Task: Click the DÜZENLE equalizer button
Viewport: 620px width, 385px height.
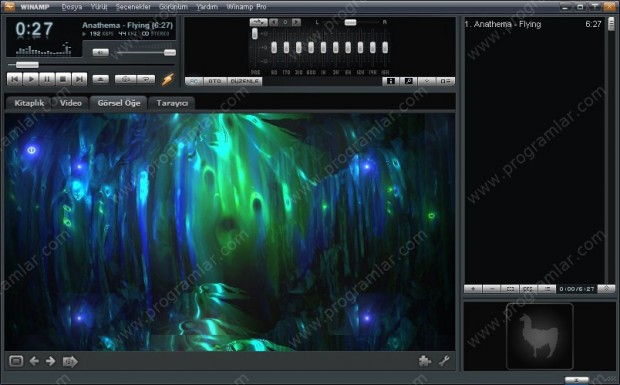Action: click(244, 81)
